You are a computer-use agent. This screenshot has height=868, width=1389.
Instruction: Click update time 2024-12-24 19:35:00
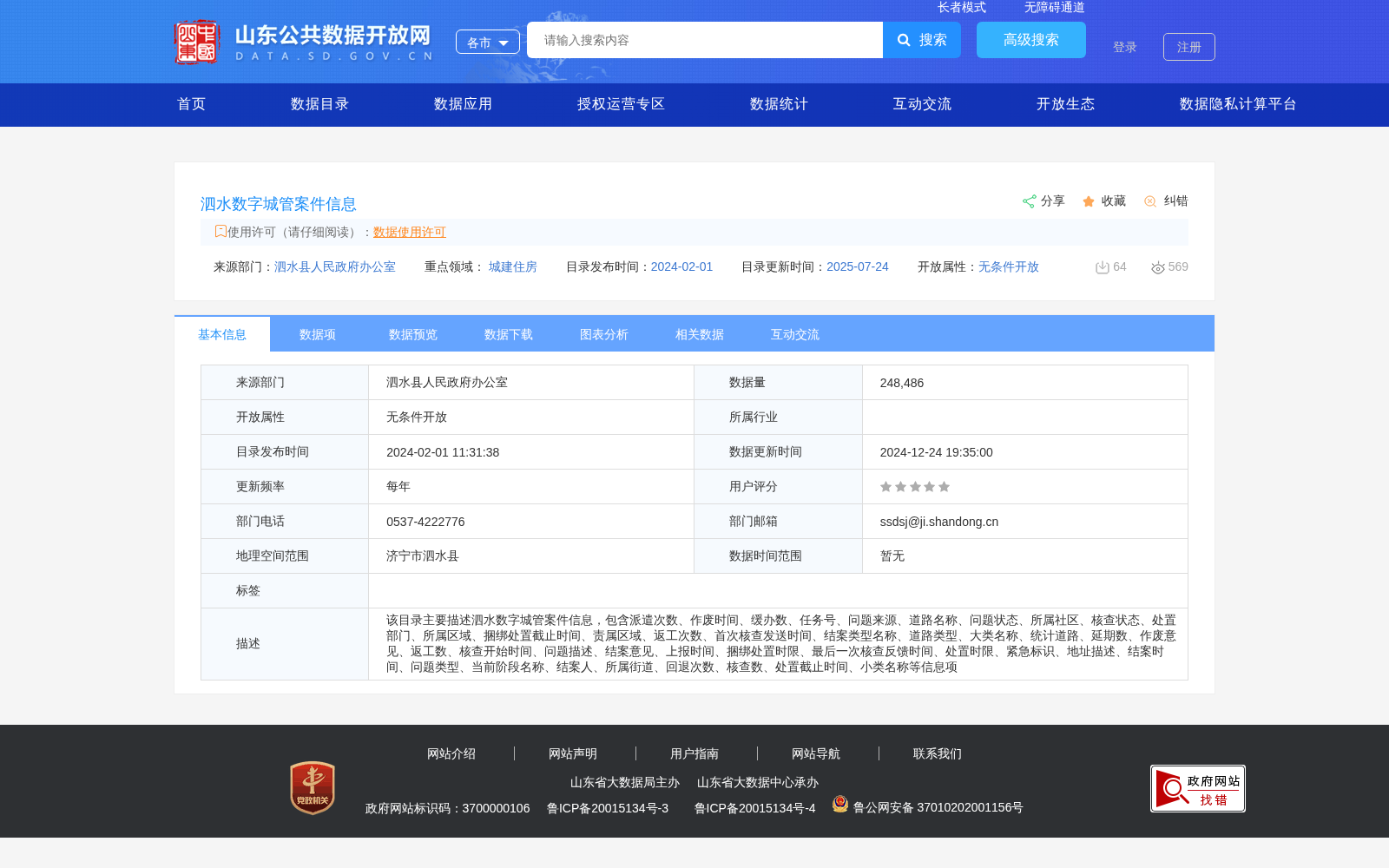[937, 452]
